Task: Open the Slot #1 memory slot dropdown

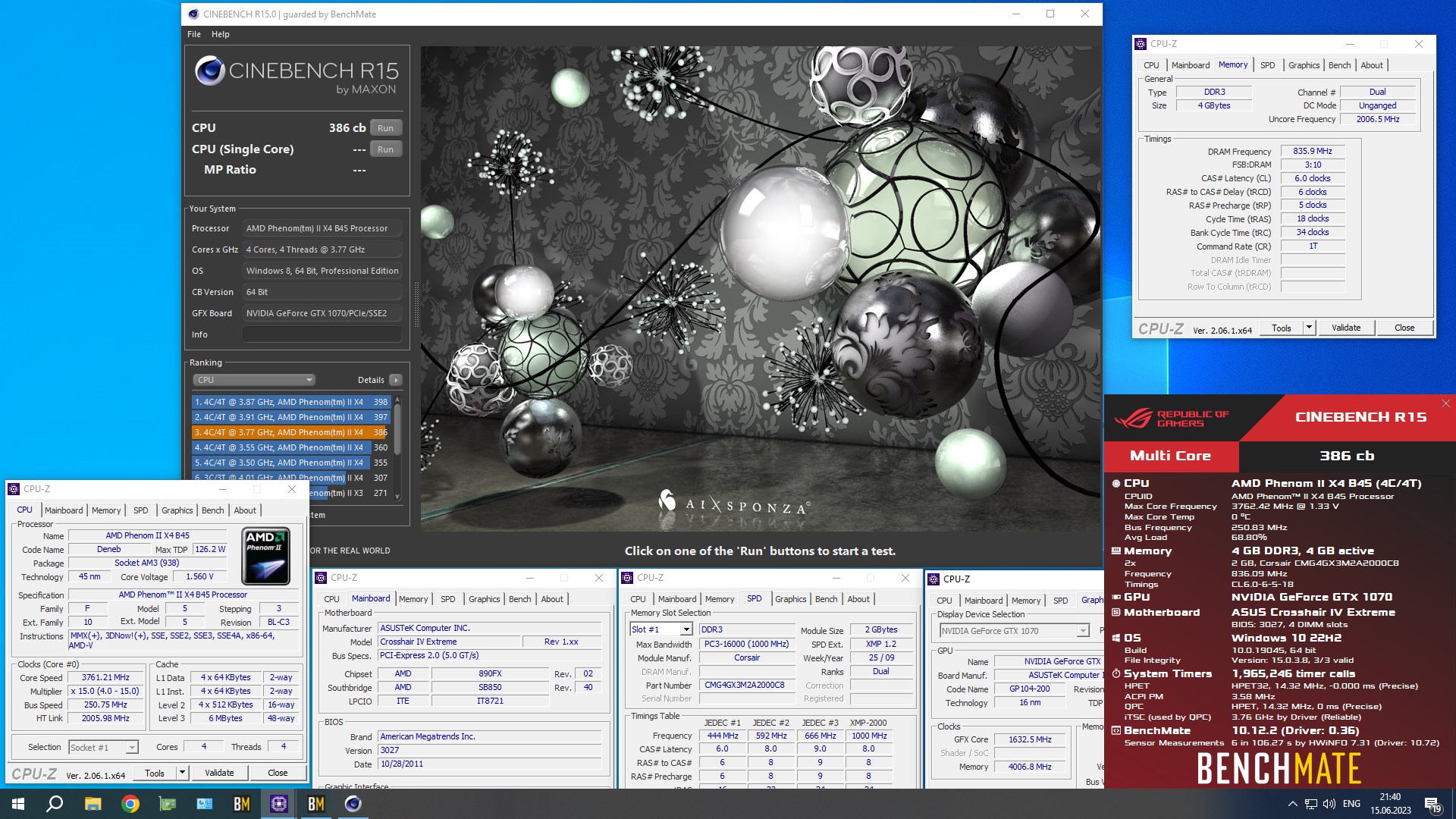Action: click(x=661, y=629)
